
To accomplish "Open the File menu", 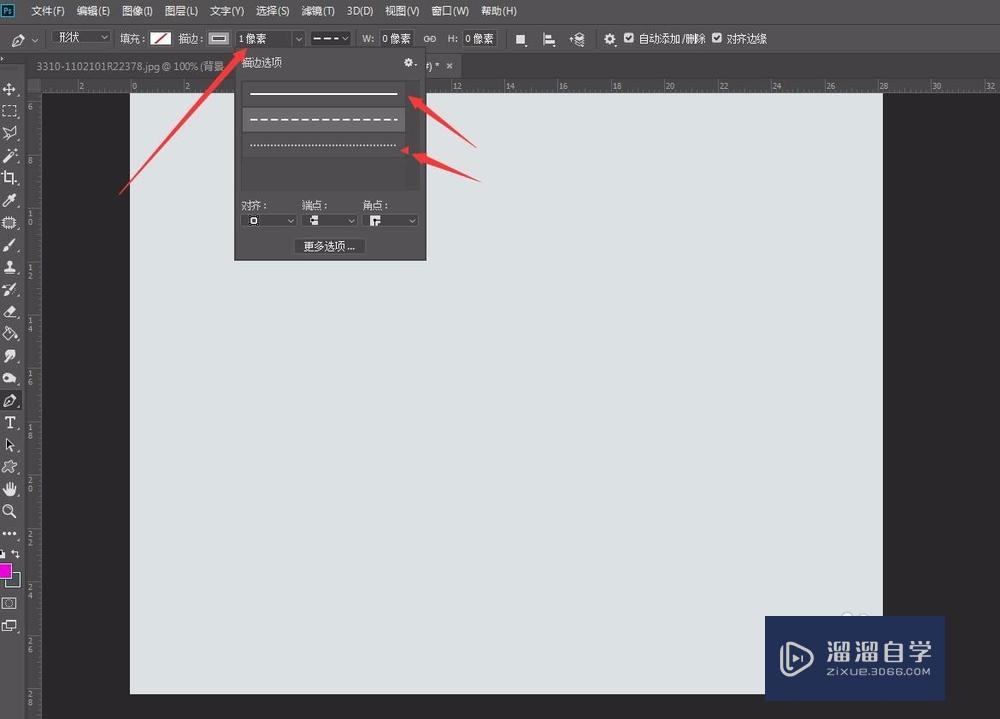I will point(48,11).
